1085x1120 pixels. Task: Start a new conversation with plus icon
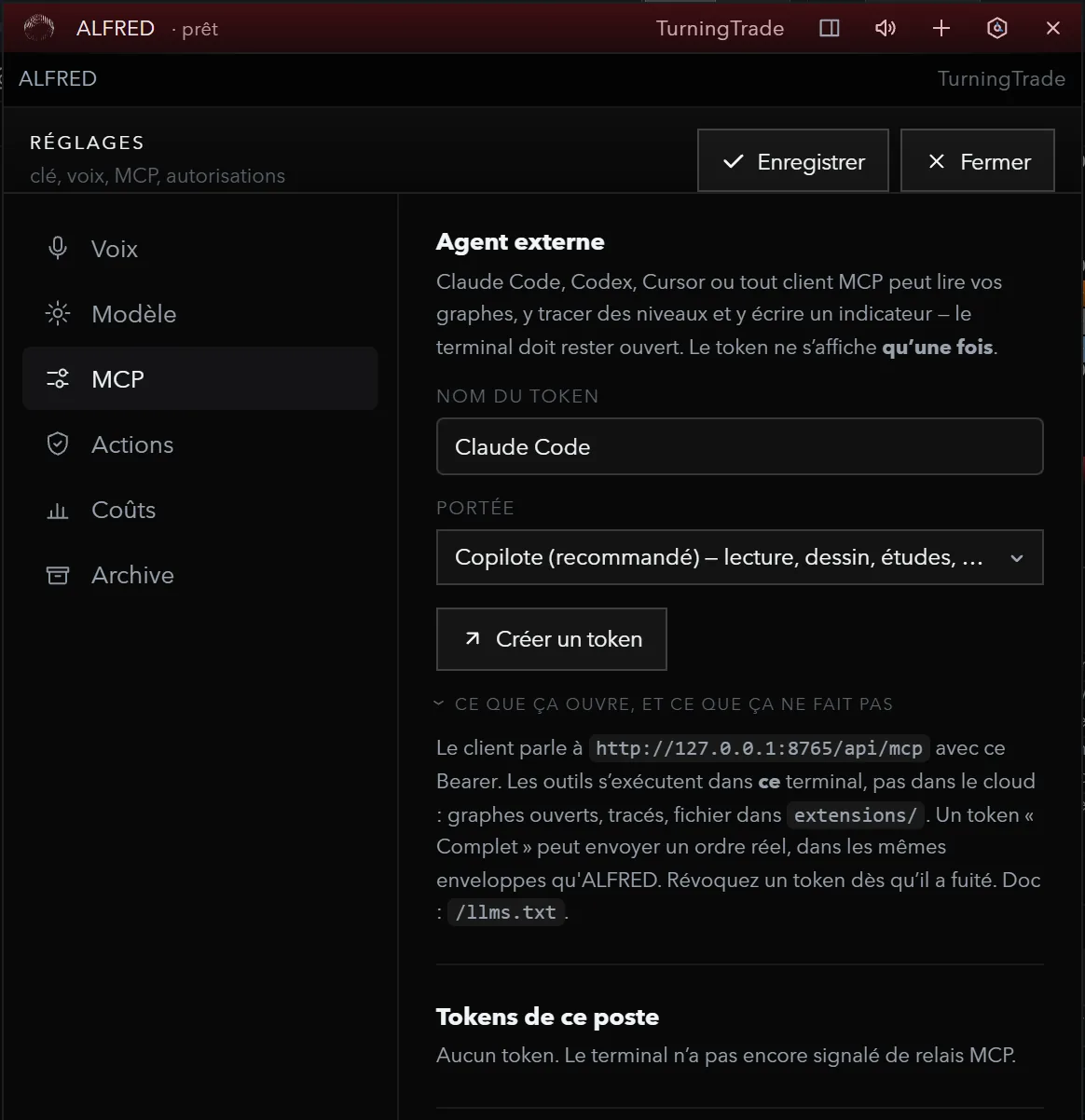[x=941, y=28]
